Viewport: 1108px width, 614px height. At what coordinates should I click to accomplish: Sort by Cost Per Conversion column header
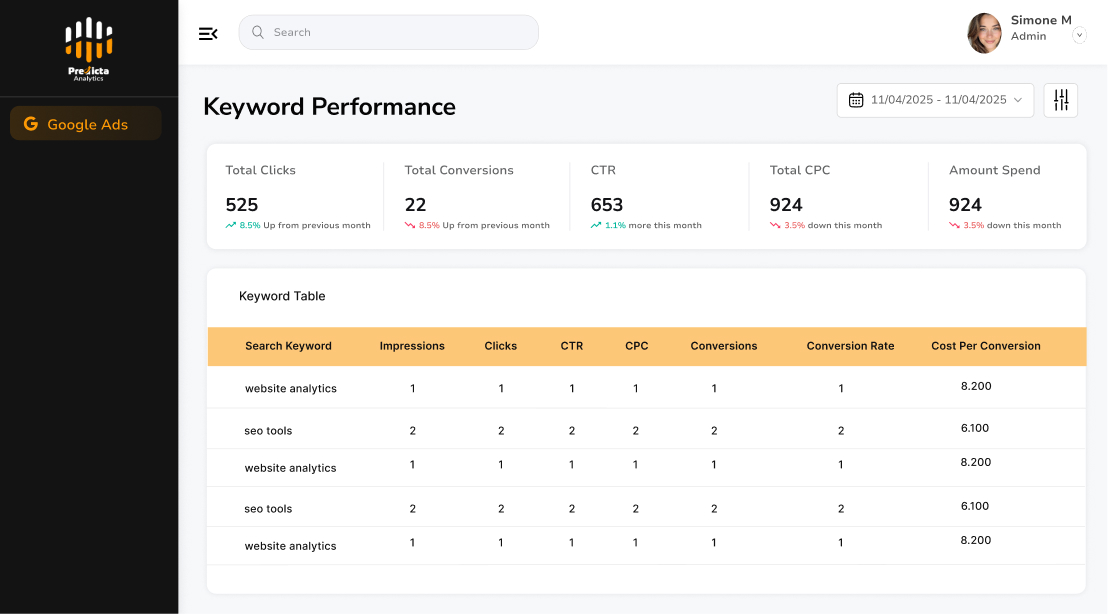(986, 346)
